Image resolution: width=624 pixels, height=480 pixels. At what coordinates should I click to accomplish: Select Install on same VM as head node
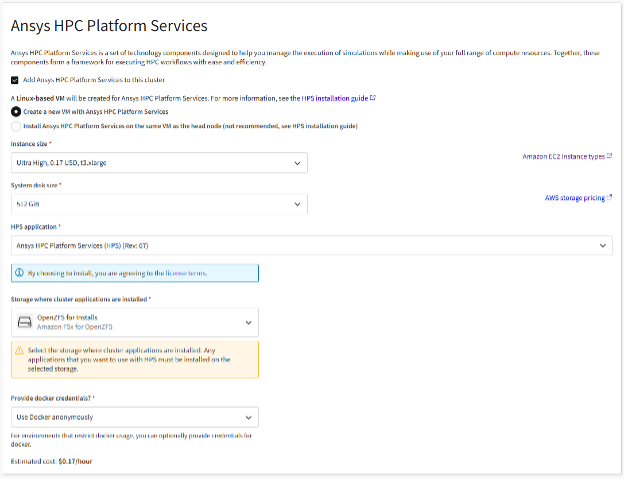(16, 127)
